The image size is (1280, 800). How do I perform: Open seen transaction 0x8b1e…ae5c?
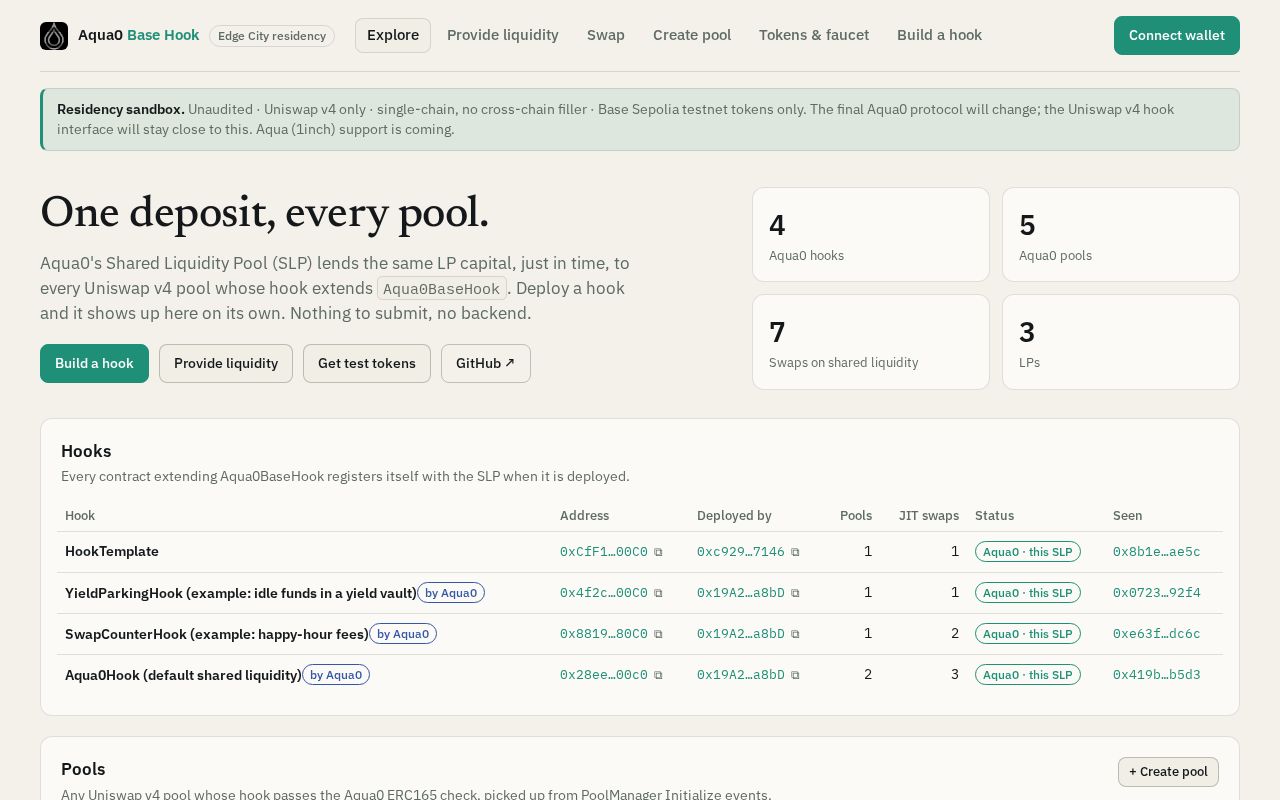pyautogui.click(x=1157, y=552)
